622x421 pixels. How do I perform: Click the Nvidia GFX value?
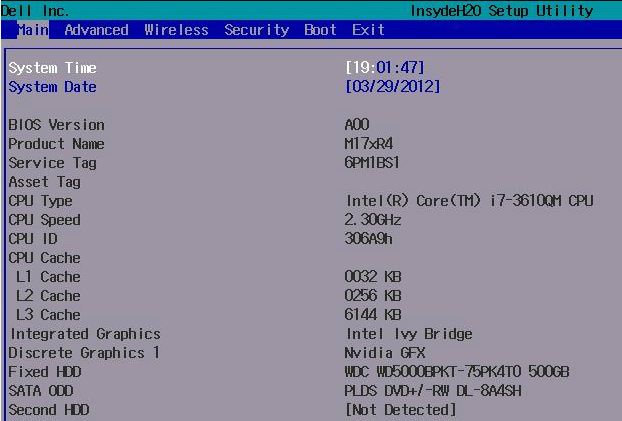click(x=385, y=353)
